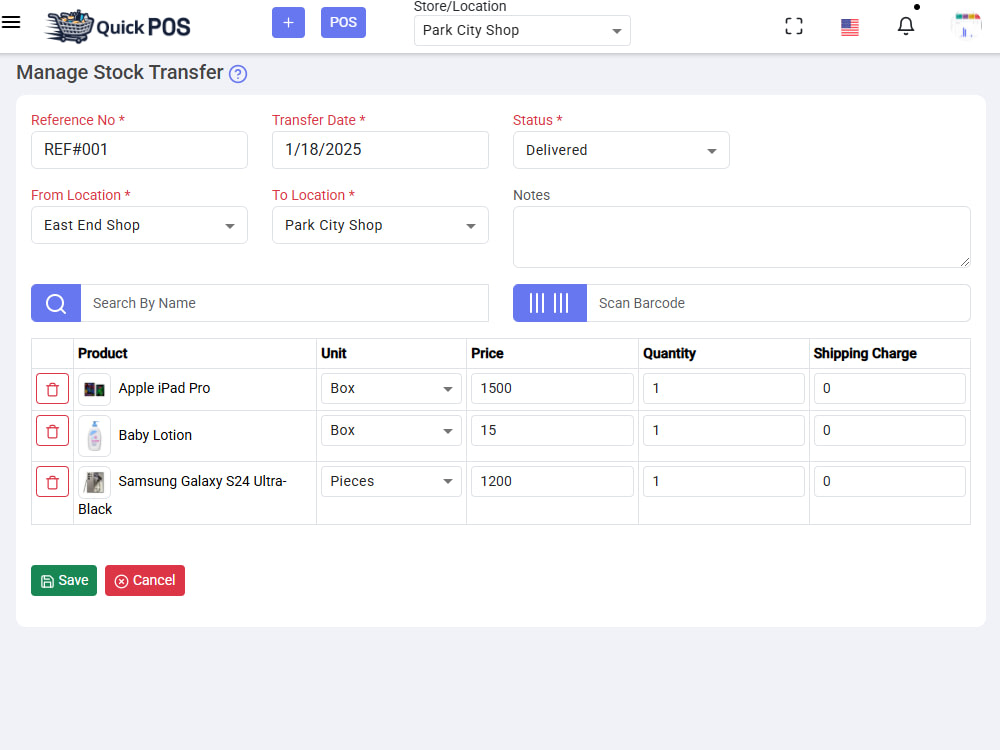Open Unit dropdown for Baby Lotion
This screenshot has width=1000, height=750.
391,430
